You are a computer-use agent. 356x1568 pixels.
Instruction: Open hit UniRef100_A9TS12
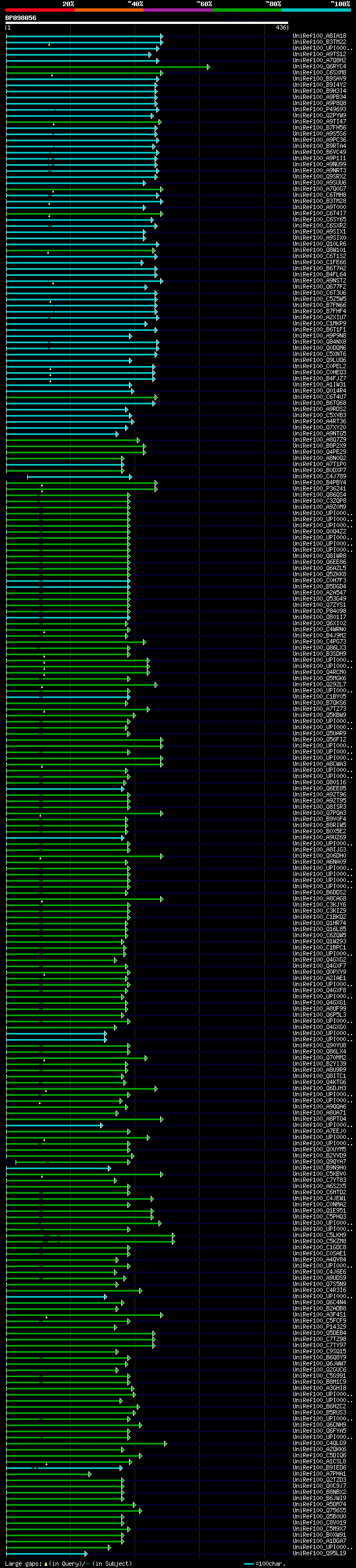[x=319, y=54]
